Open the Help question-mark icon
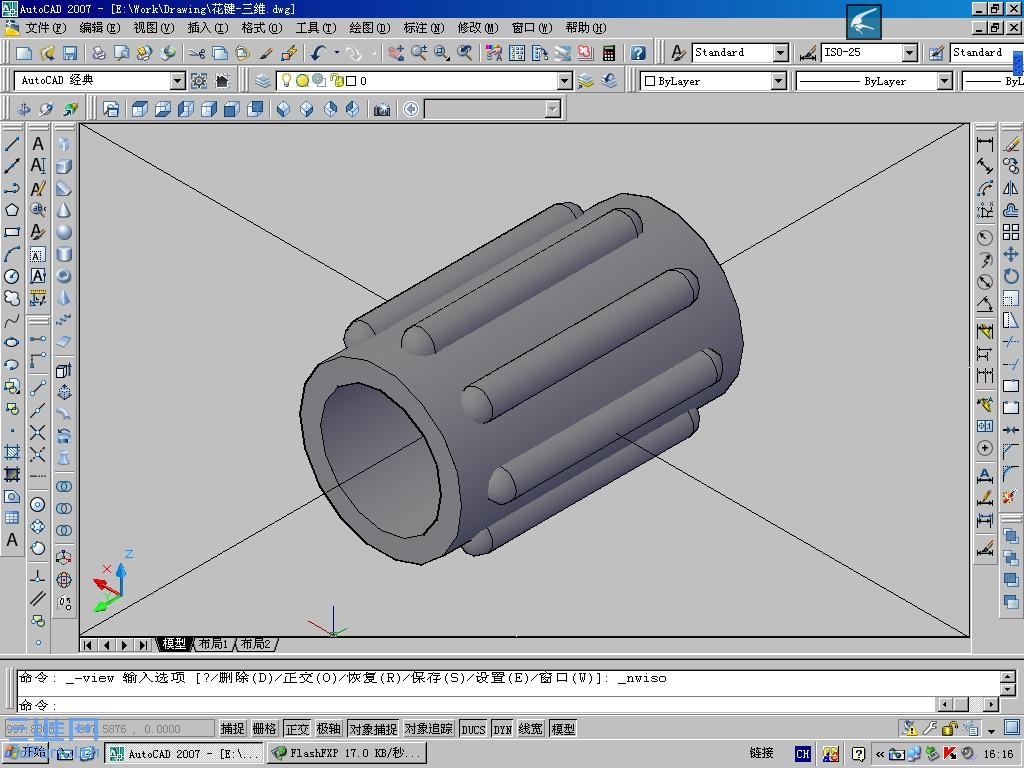1024x768 pixels. click(x=638, y=53)
